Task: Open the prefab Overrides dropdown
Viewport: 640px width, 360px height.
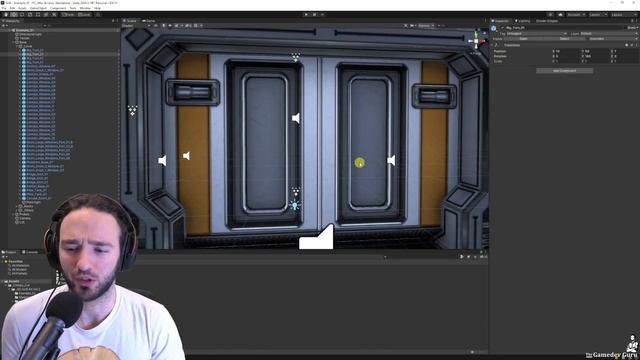Action: click(613, 39)
